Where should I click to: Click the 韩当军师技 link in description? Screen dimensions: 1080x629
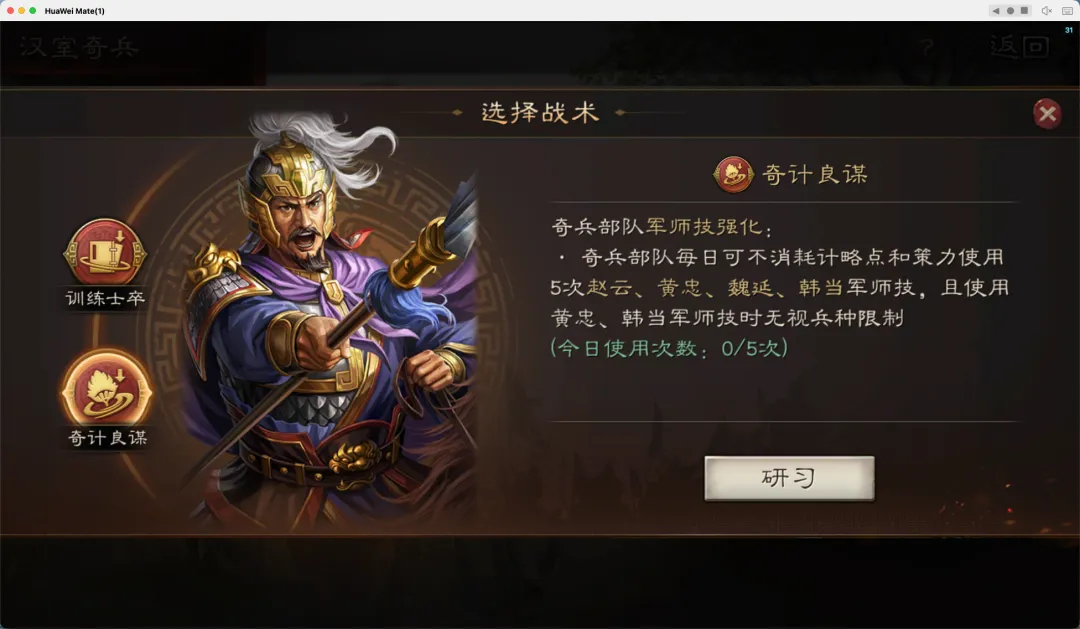857,287
